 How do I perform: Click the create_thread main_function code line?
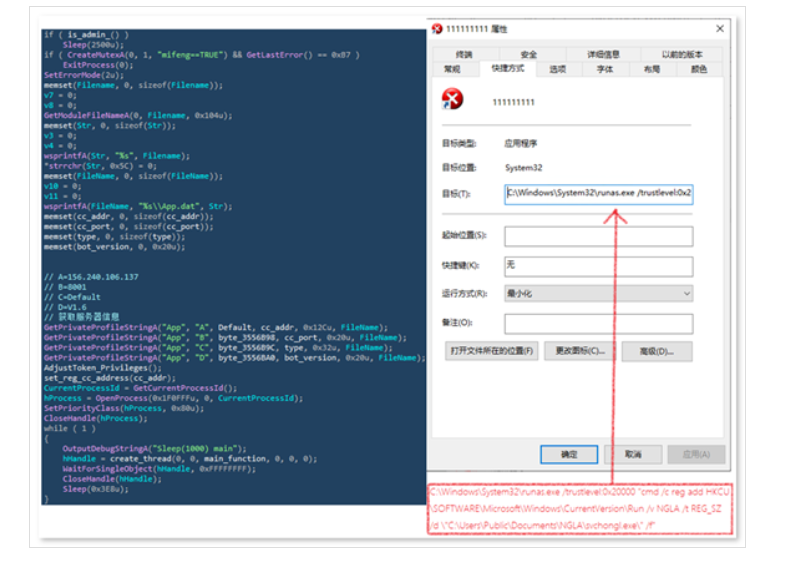[x=190, y=458]
